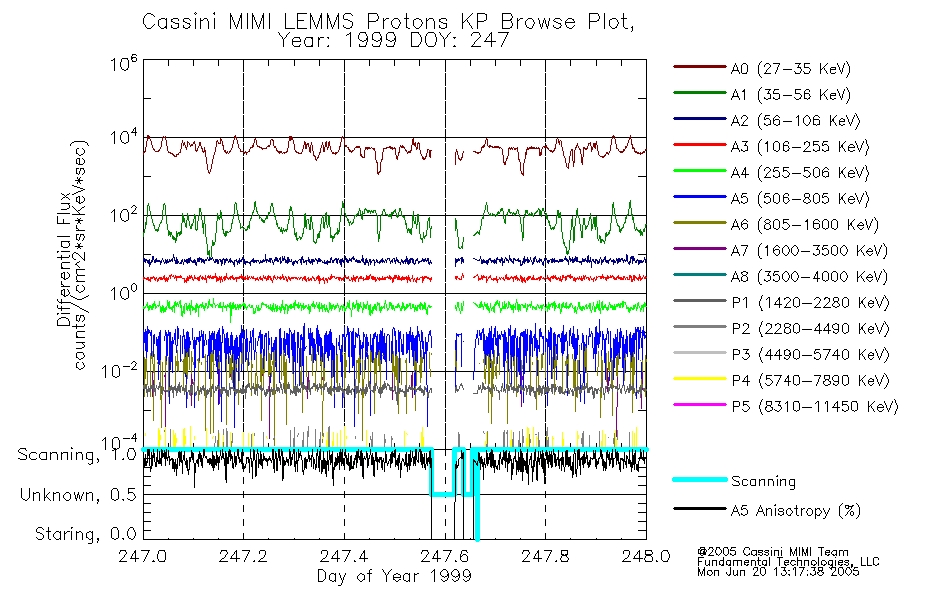Click the A6 (805-1600 KeV) legend label

pyautogui.click(x=805, y=225)
